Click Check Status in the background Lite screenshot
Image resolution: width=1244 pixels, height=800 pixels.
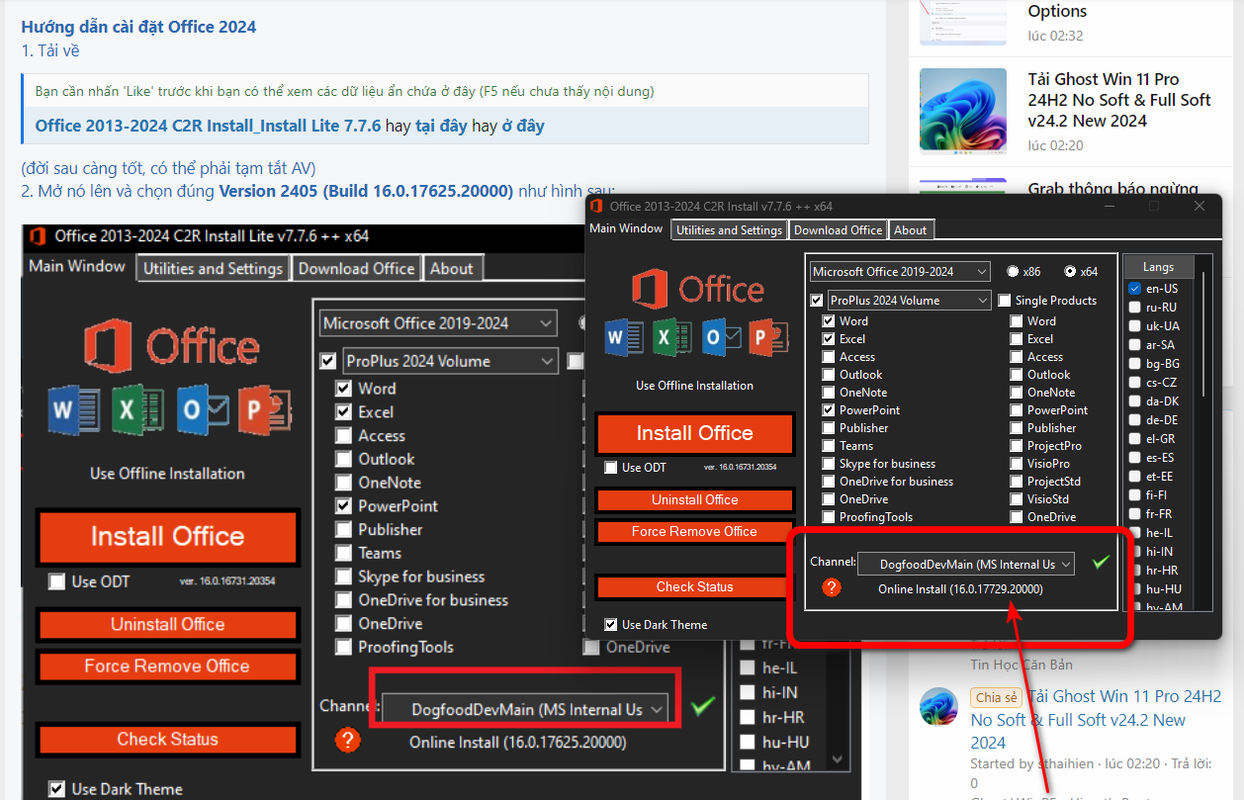(167, 739)
